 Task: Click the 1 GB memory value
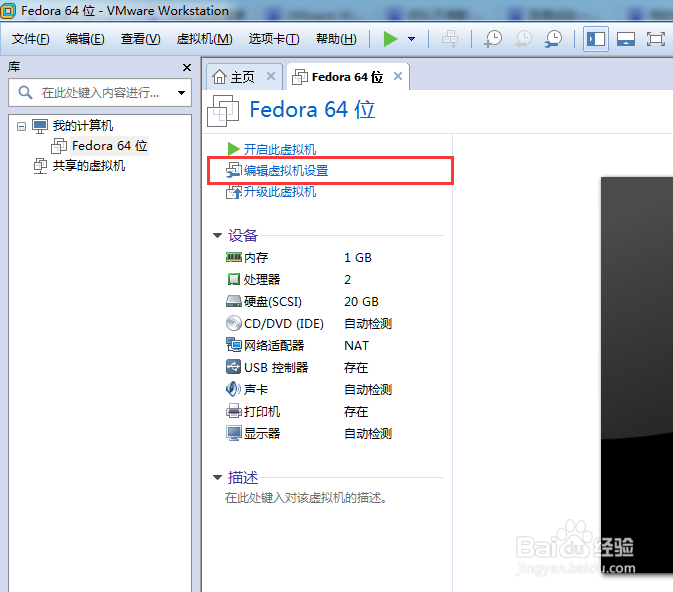point(358,258)
